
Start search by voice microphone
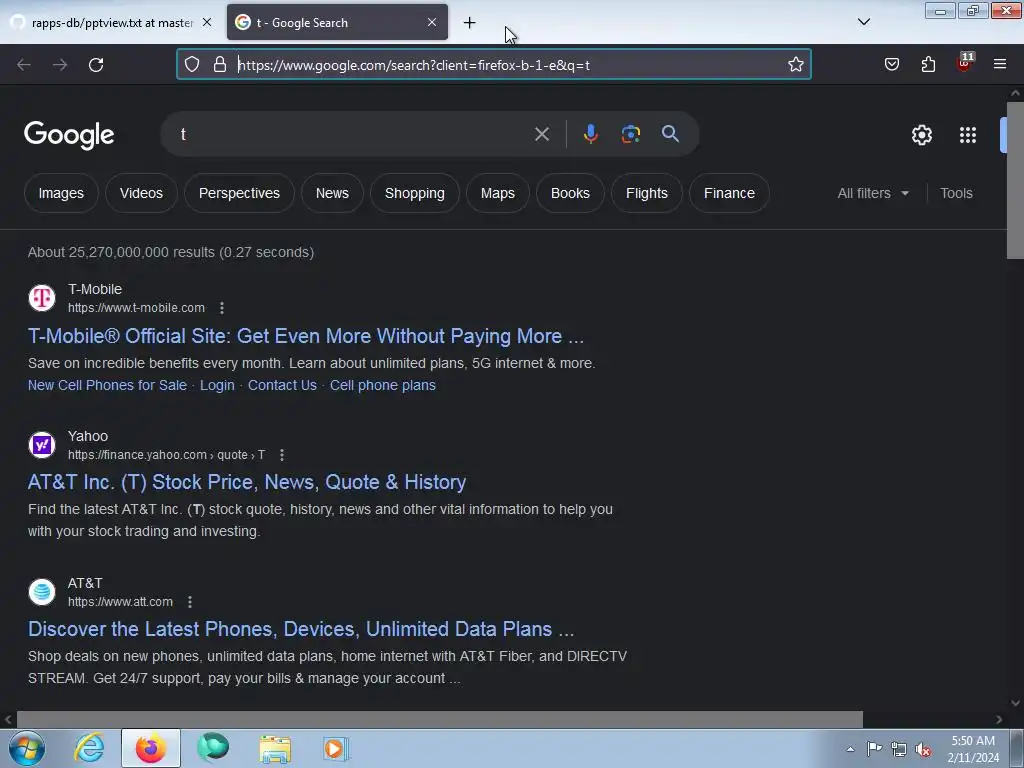coord(590,134)
